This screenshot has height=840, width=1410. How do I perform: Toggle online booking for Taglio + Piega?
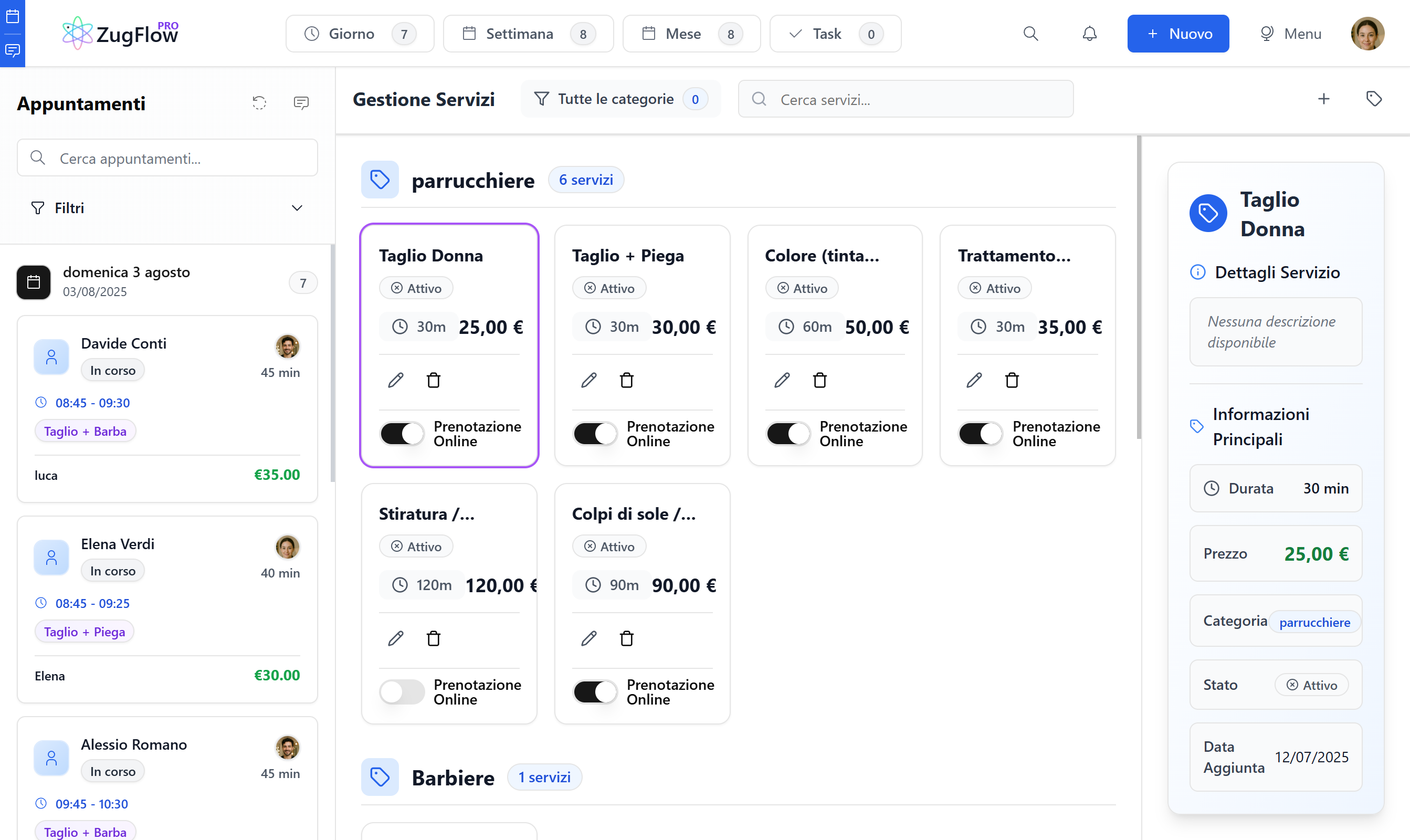(595, 434)
